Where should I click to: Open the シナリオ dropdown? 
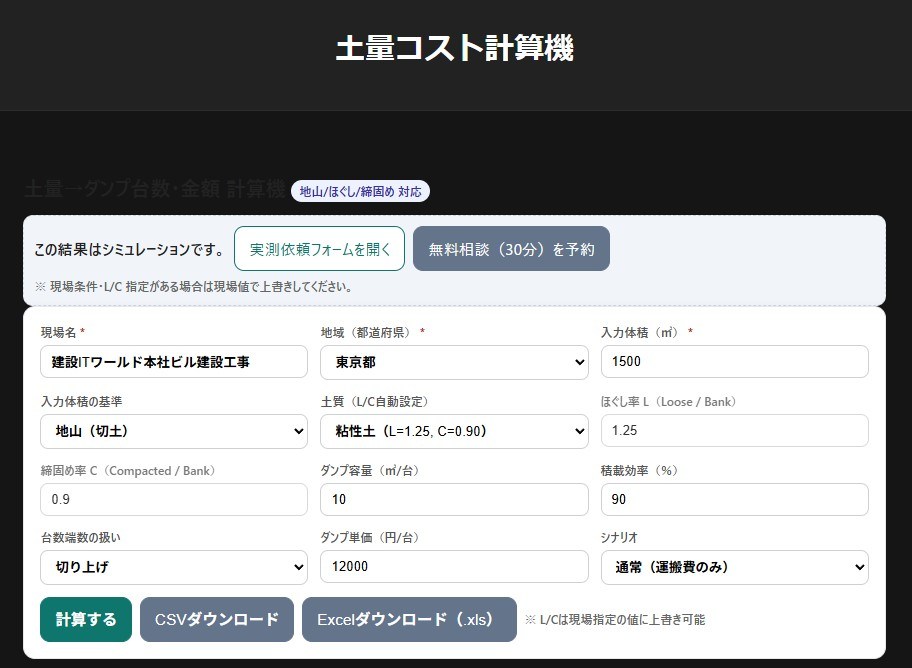pos(734,567)
